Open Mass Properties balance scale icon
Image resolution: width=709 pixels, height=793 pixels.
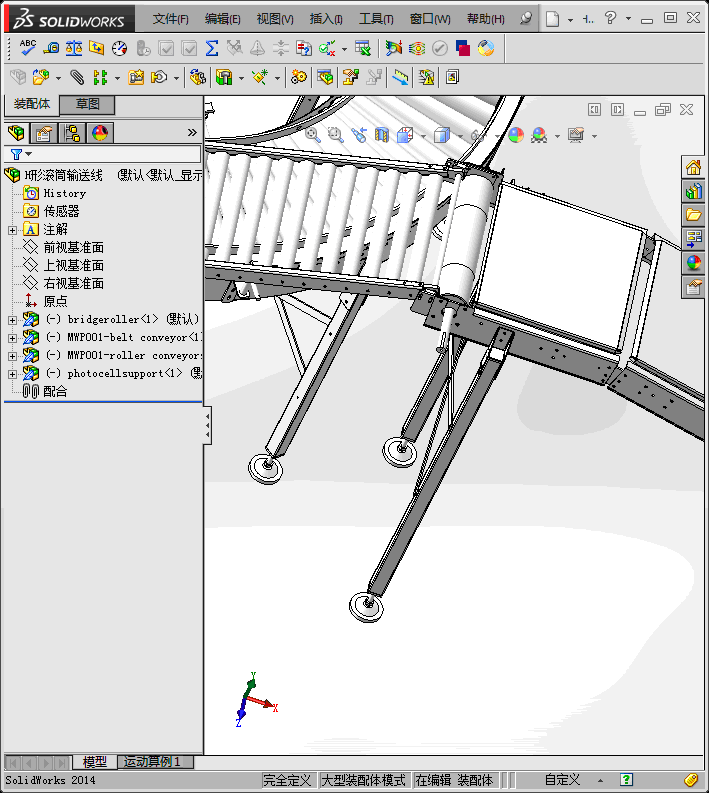pos(74,48)
